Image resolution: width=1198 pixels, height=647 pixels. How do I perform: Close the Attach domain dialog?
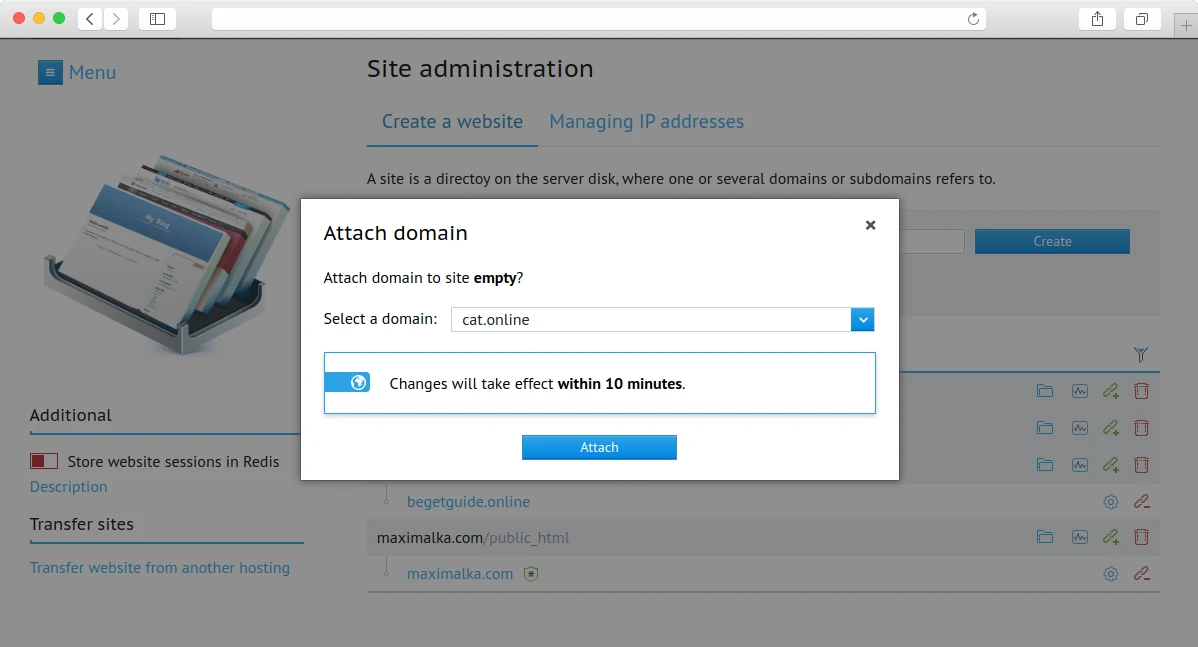(x=870, y=225)
